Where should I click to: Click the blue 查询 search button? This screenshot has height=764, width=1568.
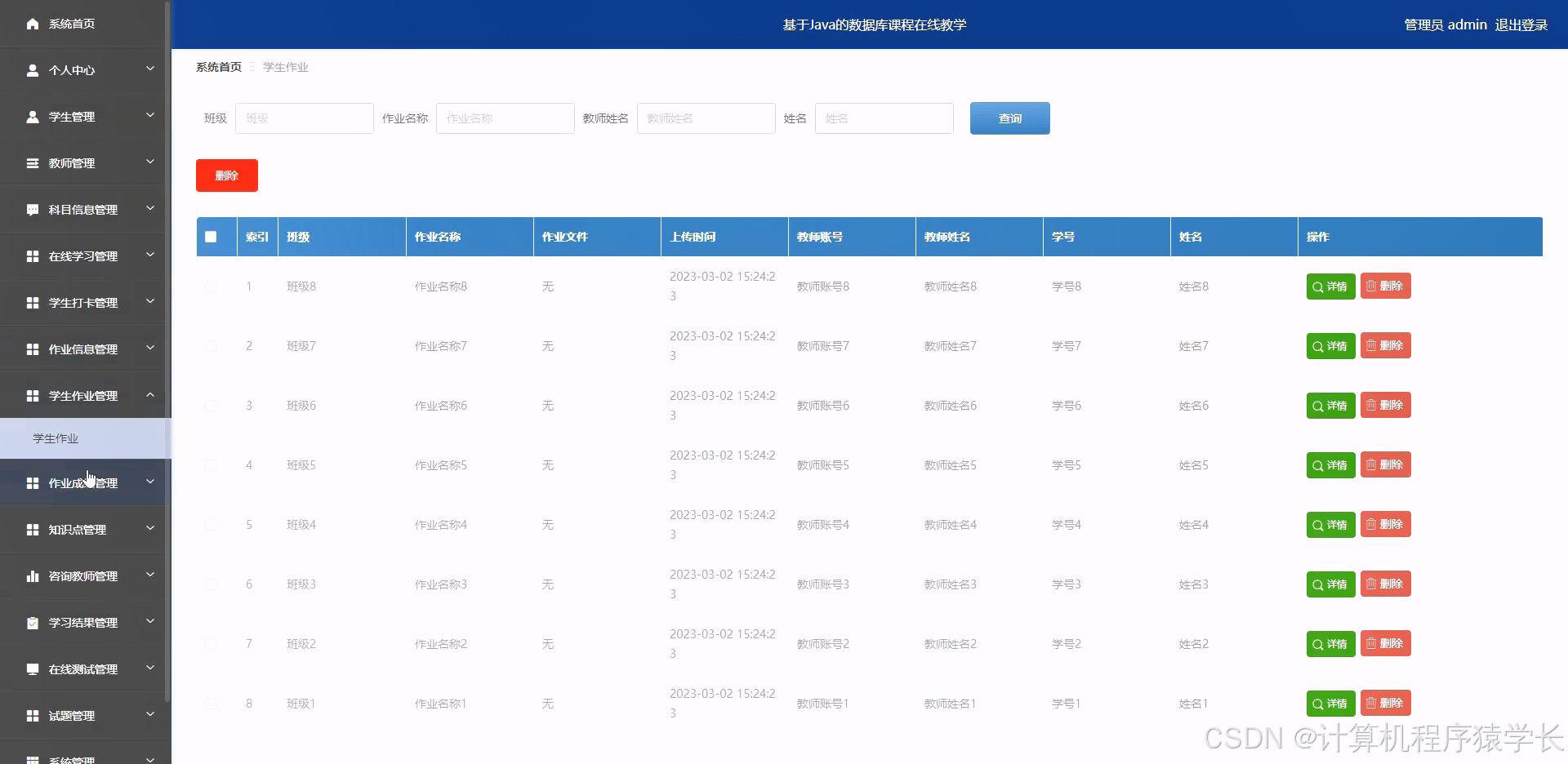coord(1009,118)
